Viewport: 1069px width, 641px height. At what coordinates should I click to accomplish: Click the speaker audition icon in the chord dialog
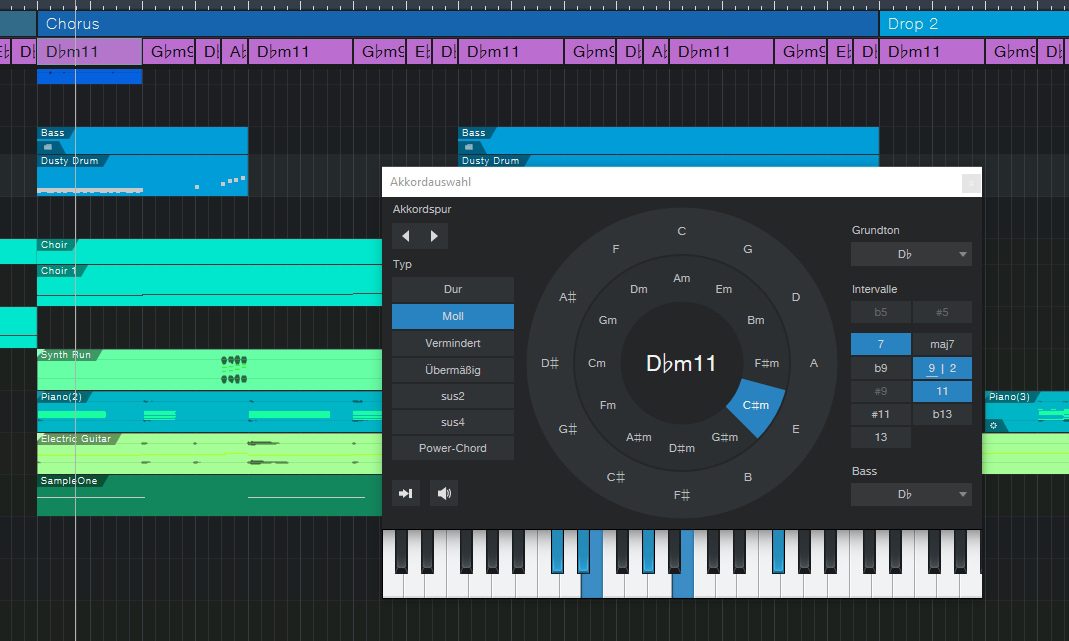(444, 493)
